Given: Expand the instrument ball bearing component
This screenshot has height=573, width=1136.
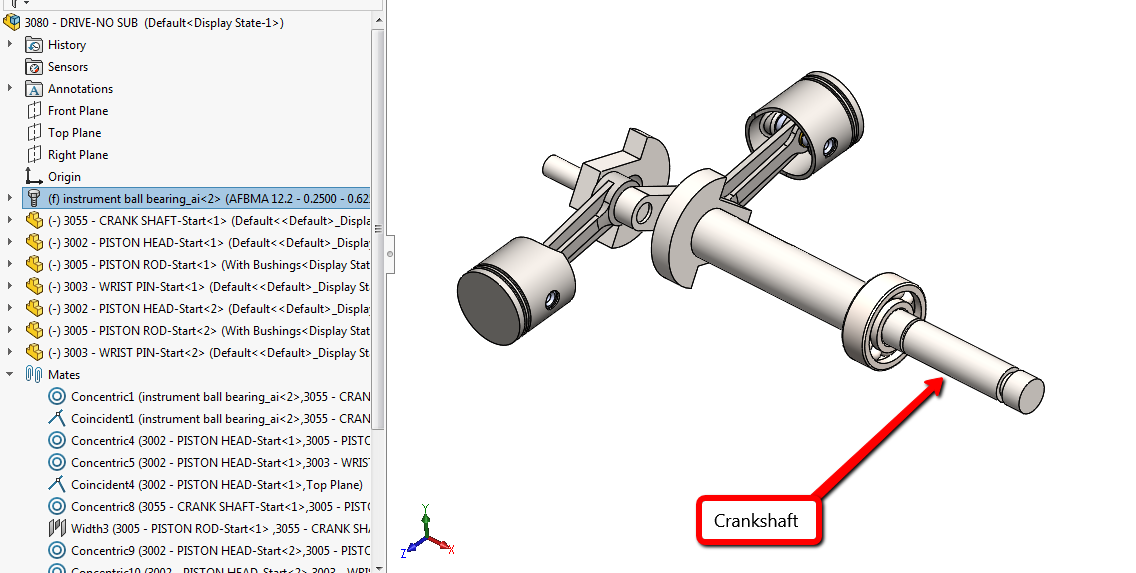Looking at the screenshot, I should click(x=9, y=198).
